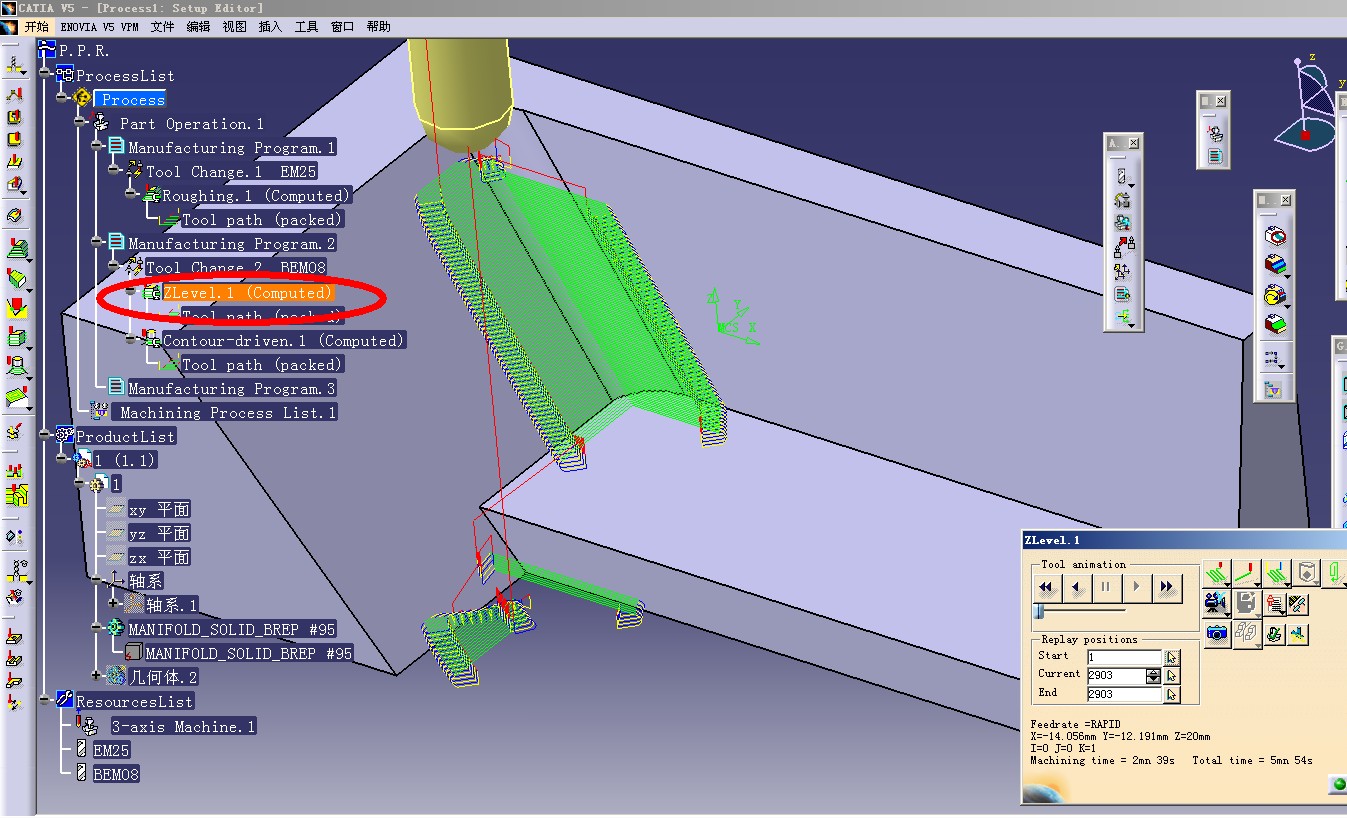The image size is (1347, 818).
Task: Click the End replay position field
Action: (1124, 693)
